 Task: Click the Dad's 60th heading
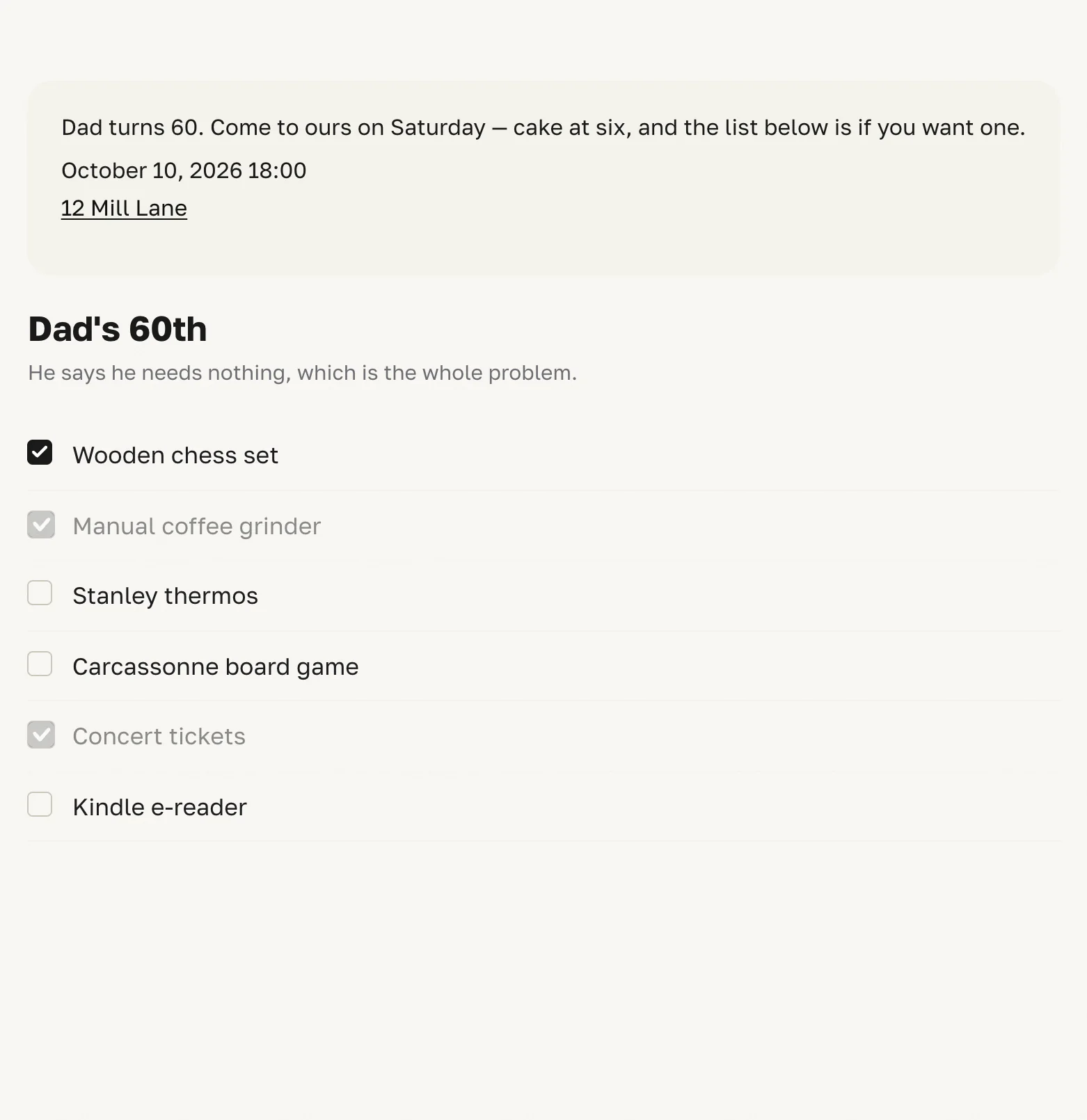point(118,329)
